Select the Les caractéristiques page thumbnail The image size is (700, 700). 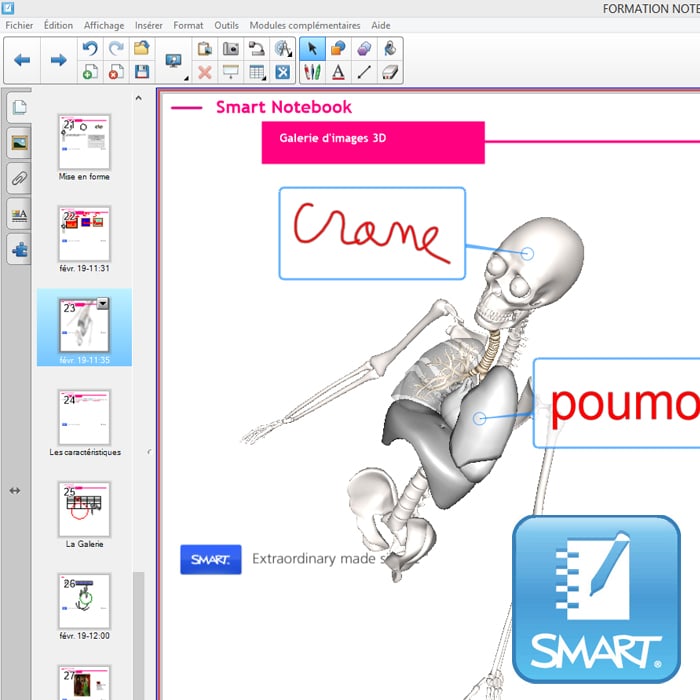(84, 418)
